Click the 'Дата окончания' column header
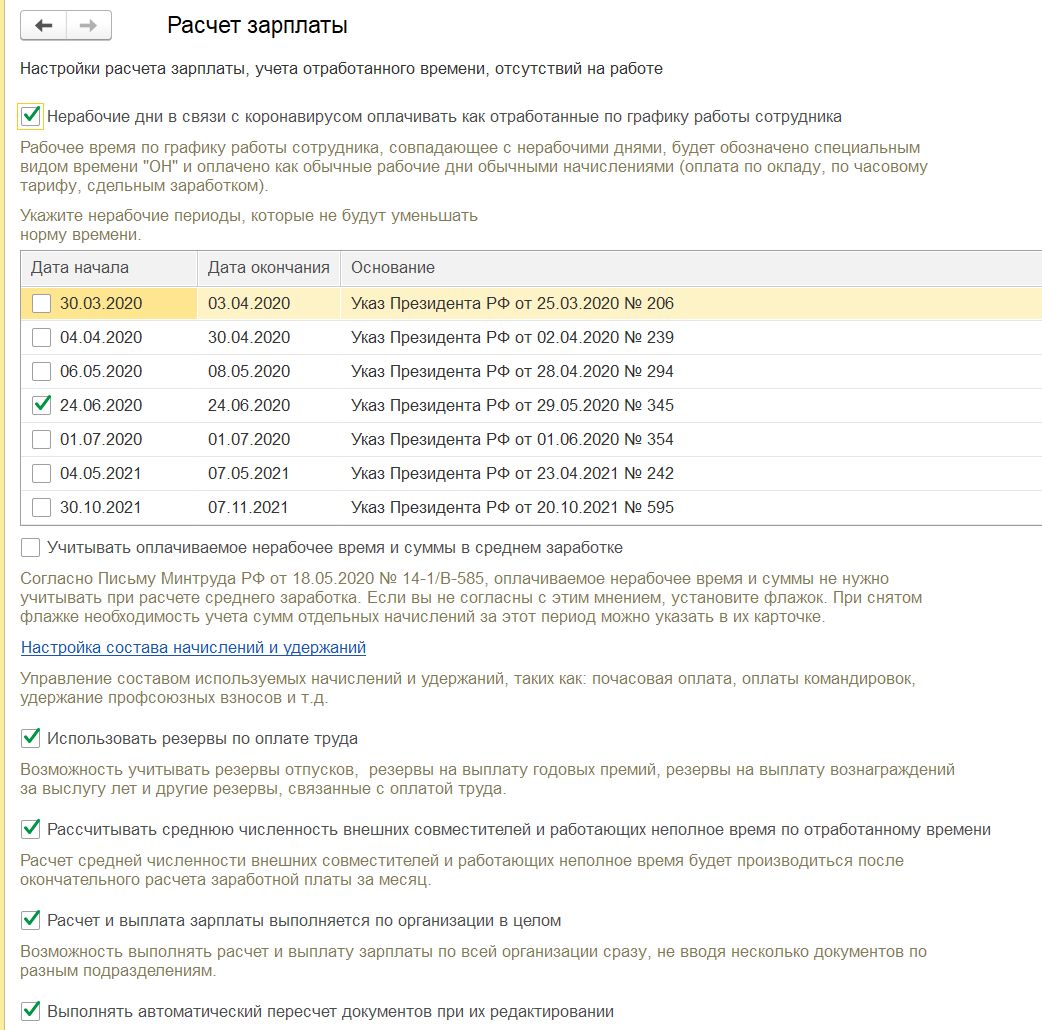The width and height of the screenshot is (1042, 1030). [268, 268]
